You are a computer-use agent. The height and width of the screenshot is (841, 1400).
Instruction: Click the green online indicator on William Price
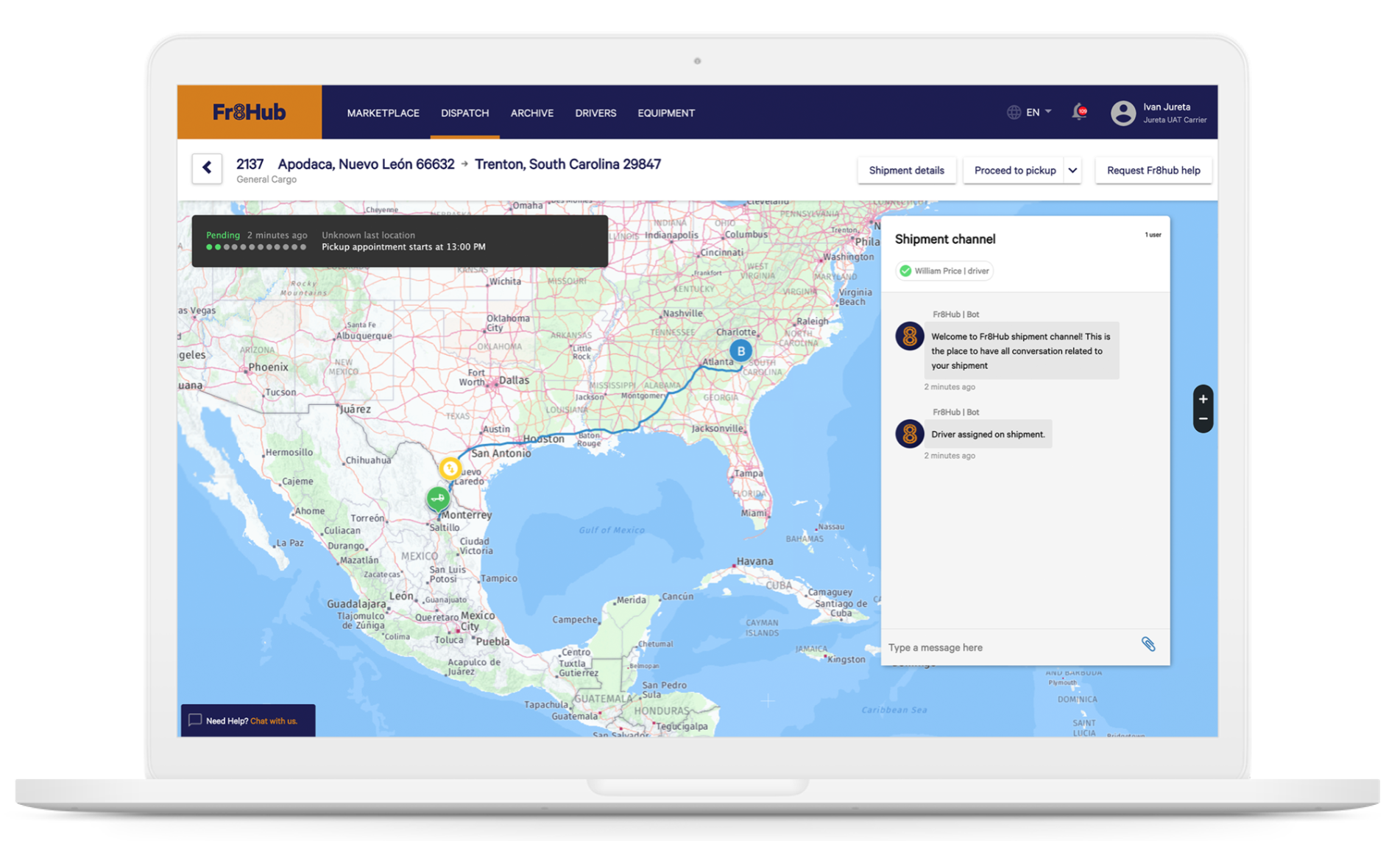click(906, 271)
